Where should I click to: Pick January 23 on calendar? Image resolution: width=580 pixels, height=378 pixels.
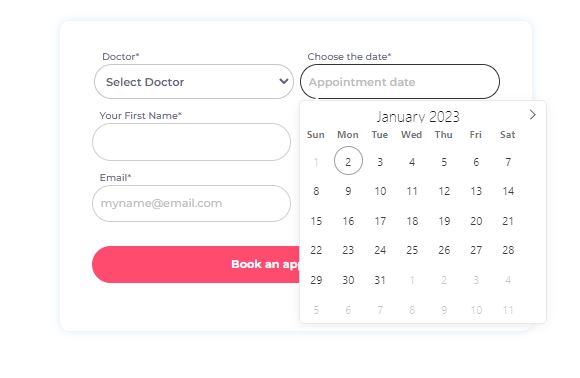tap(348, 250)
